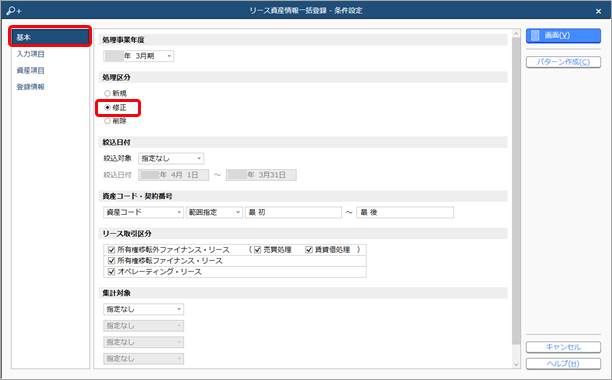This screenshot has height=380, width=612.
Task: Click the キャンセル button
Action: pos(563,347)
